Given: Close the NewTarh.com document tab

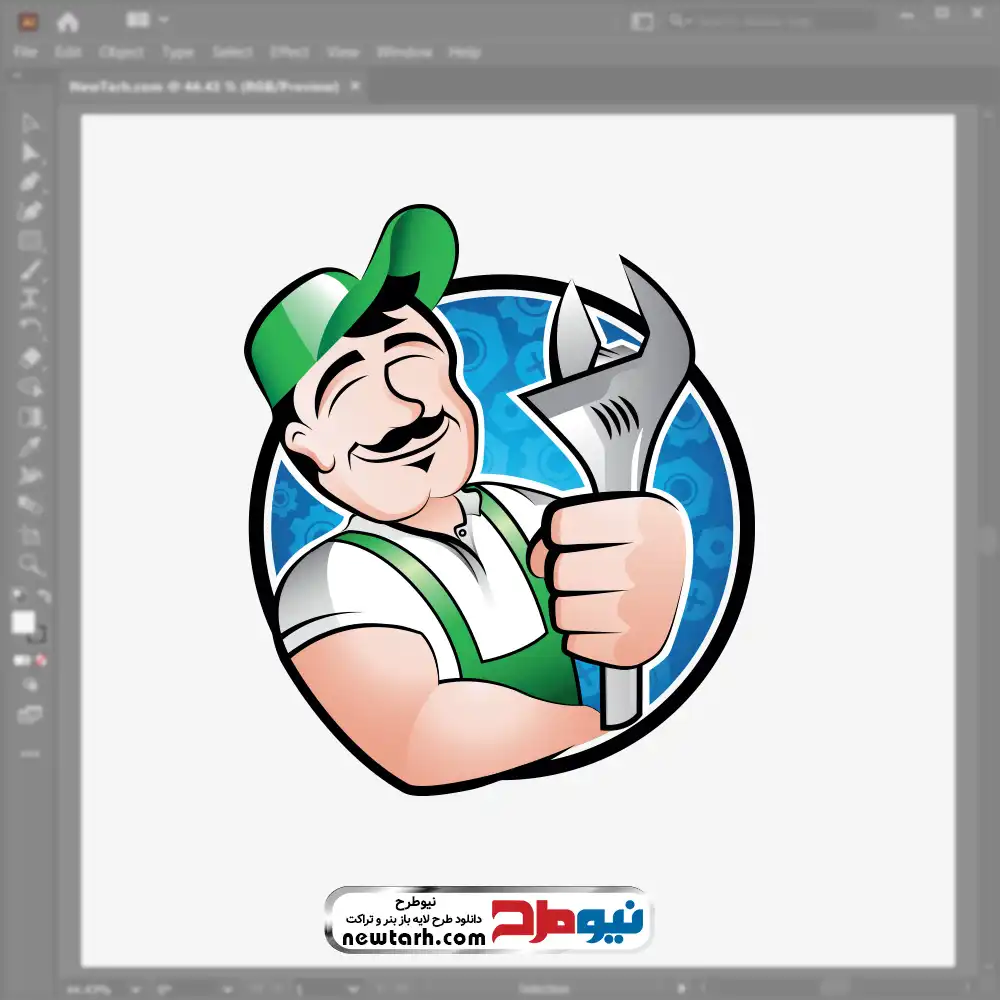Looking at the screenshot, I should click(x=353, y=87).
